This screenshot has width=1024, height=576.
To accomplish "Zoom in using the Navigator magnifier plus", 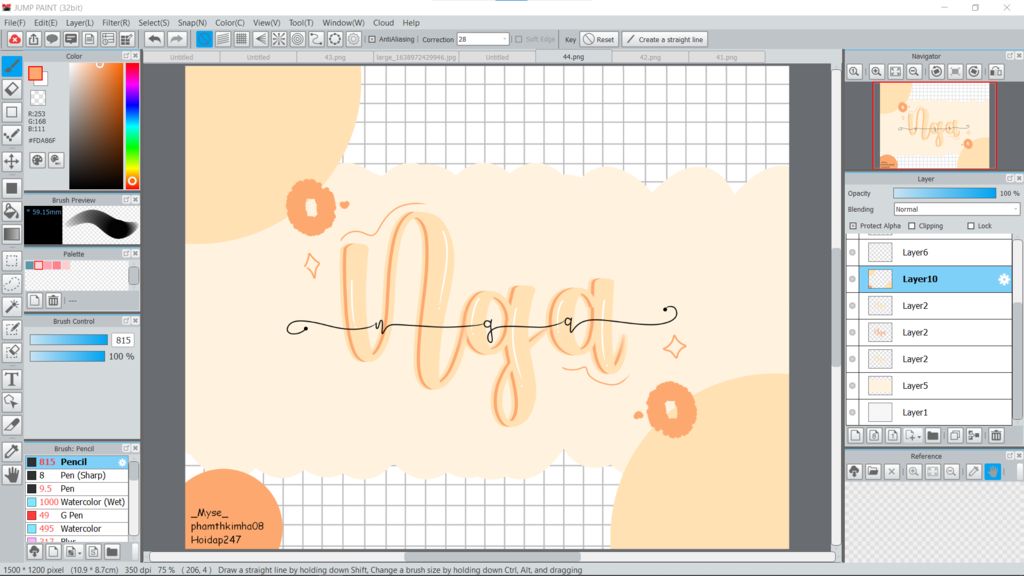I will (876, 72).
